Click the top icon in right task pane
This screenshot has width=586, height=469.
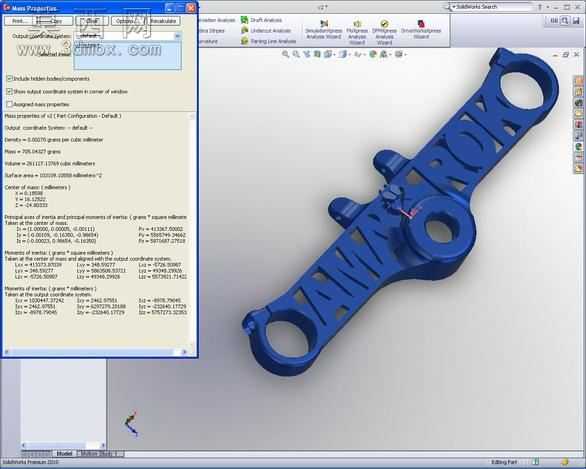tap(579, 81)
